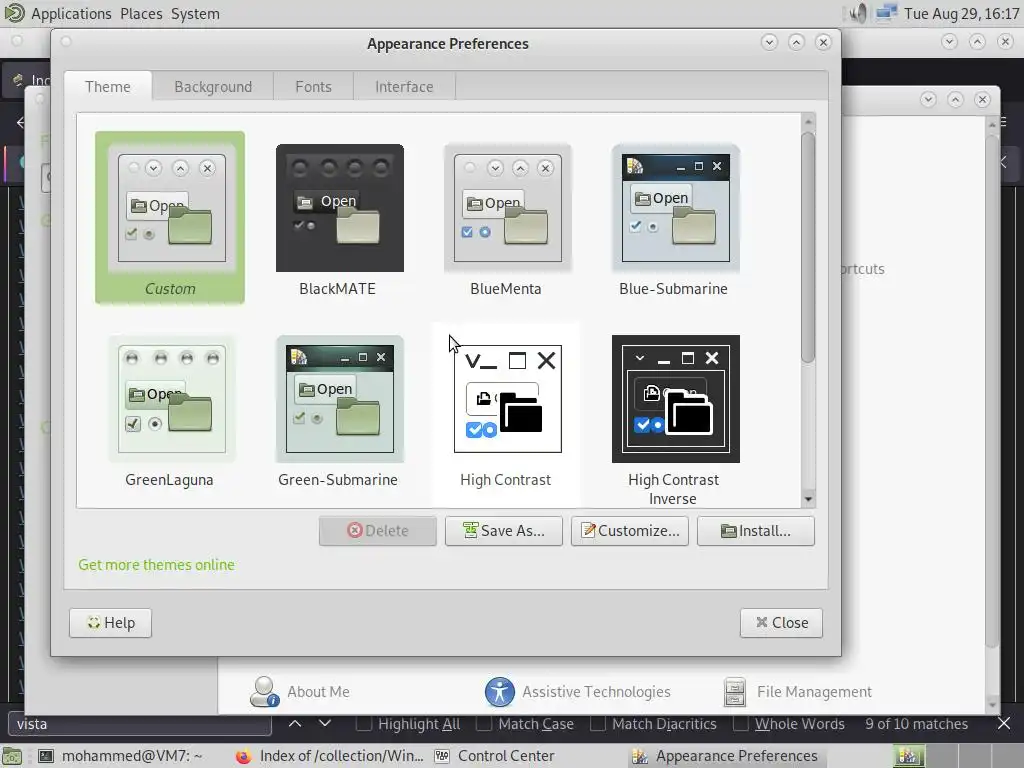
Task: Go to the Interface tab
Action: point(404,87)
